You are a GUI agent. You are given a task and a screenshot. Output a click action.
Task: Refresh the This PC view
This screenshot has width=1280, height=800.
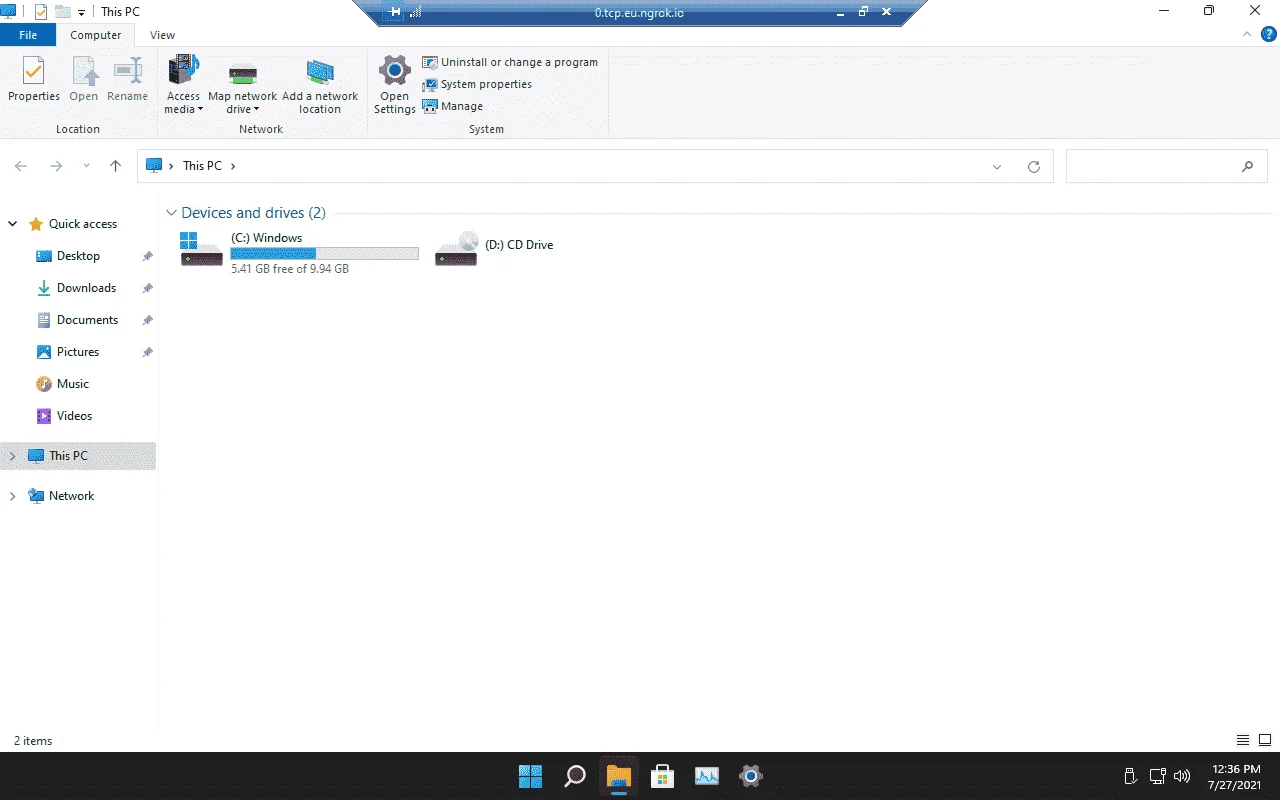point(1034,167)
